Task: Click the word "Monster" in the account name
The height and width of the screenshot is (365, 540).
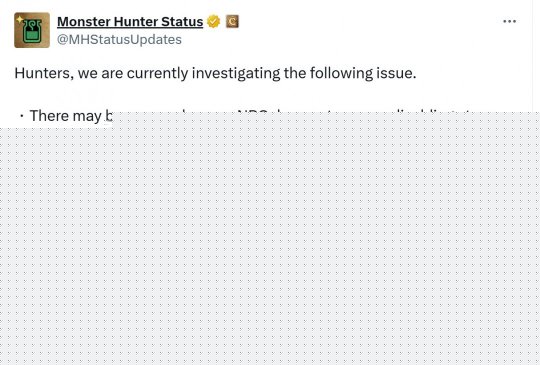Action: click(x=84, y=22)
